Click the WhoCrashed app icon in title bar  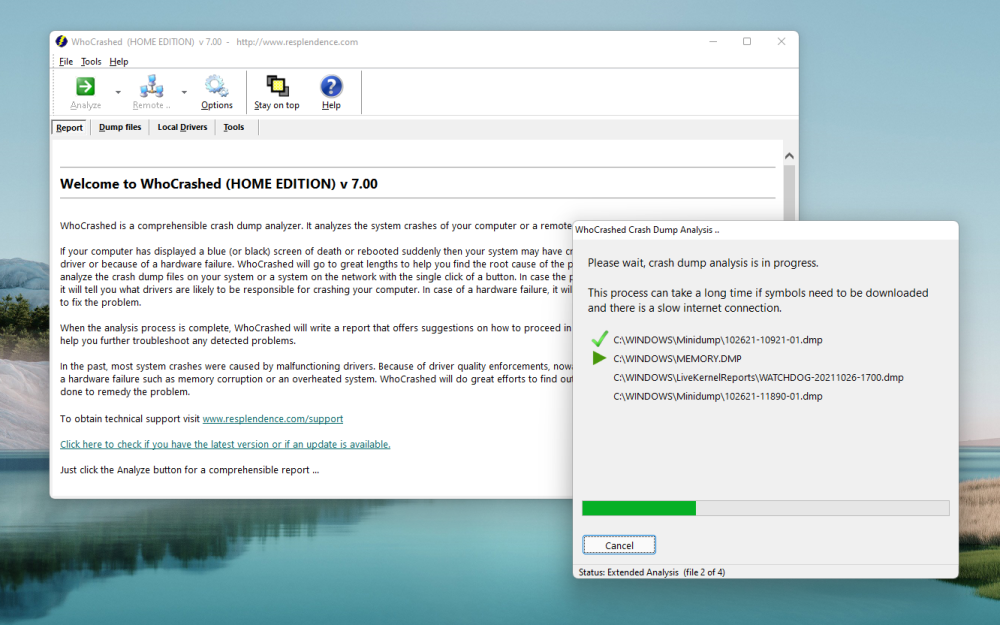click(x=62, y=42)
